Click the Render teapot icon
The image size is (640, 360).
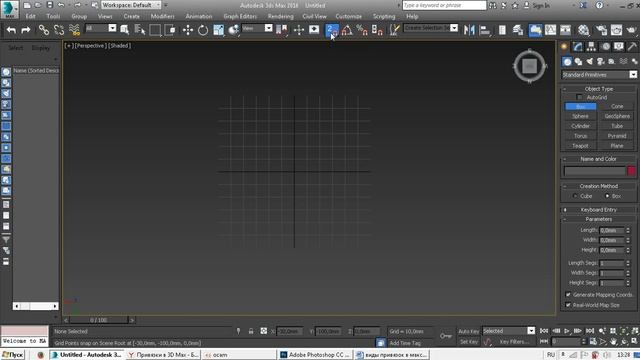631,30
